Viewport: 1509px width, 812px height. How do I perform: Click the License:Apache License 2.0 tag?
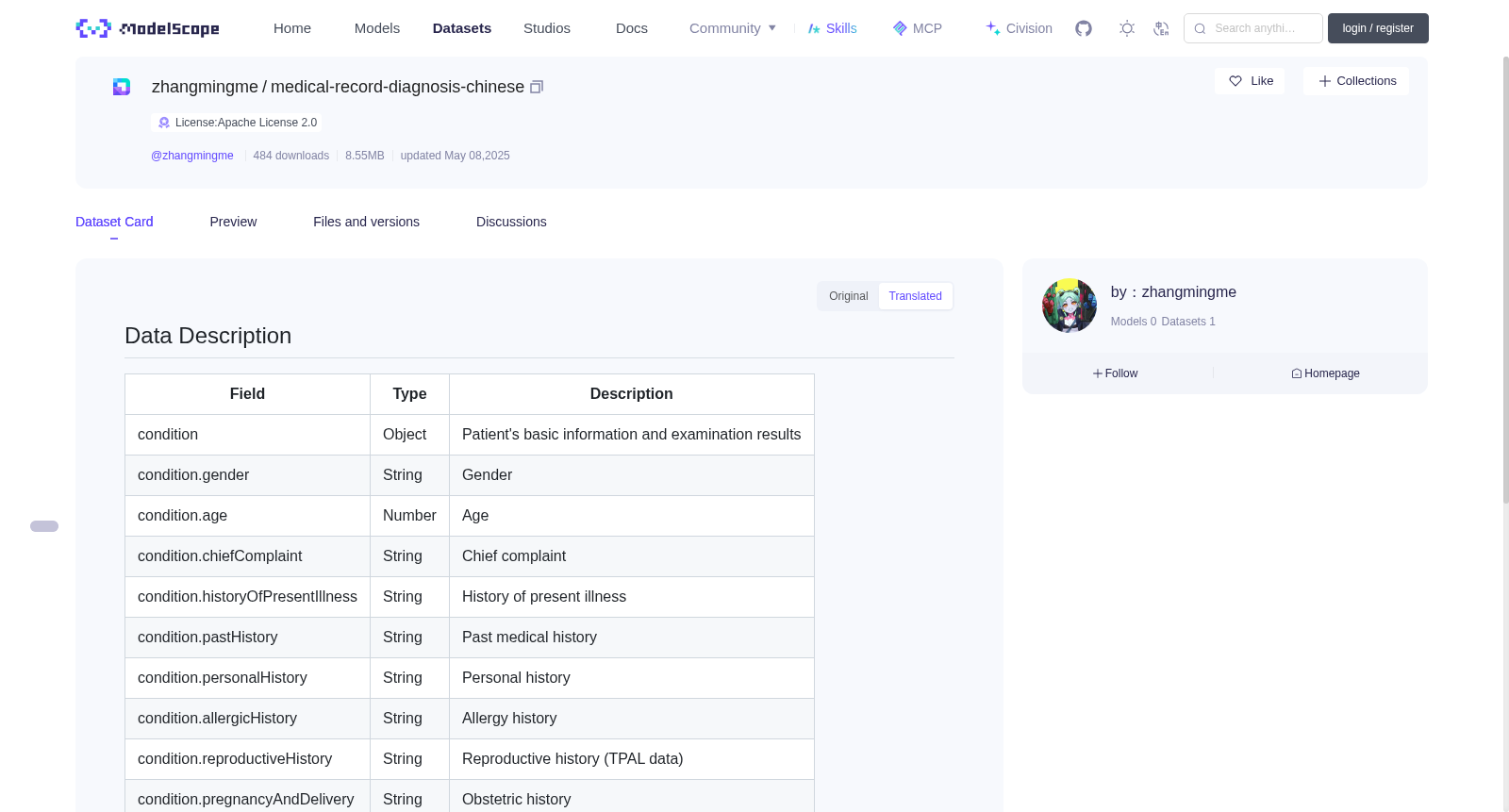(237, 123)
